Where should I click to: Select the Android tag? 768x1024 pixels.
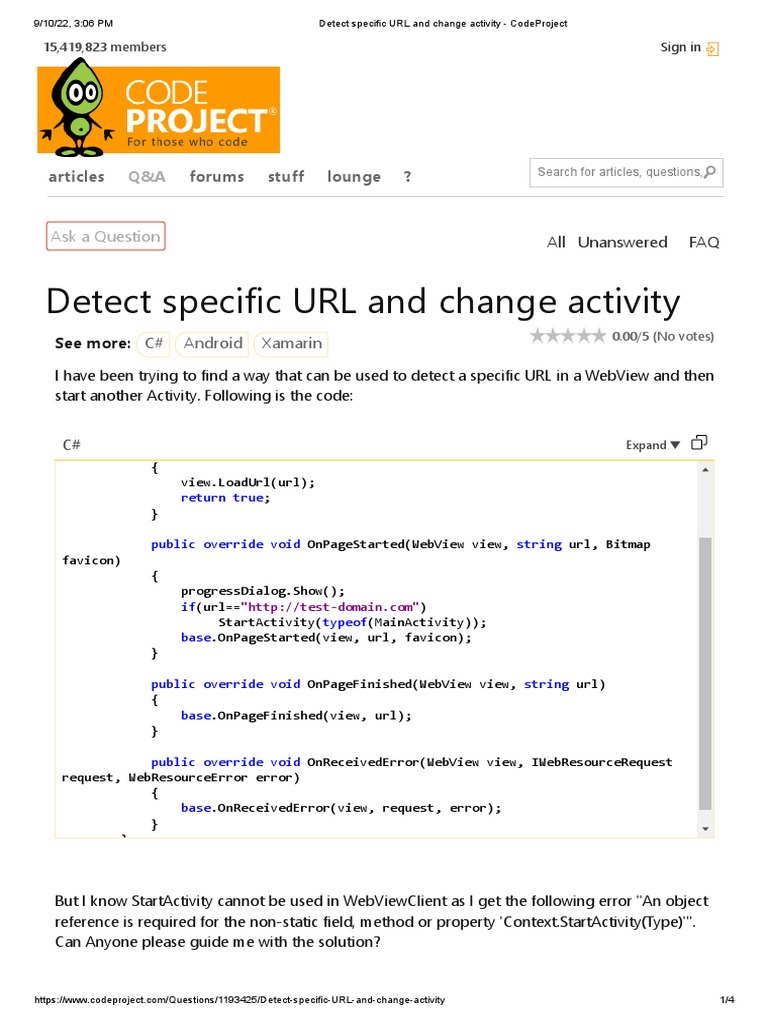pos(212,344)
